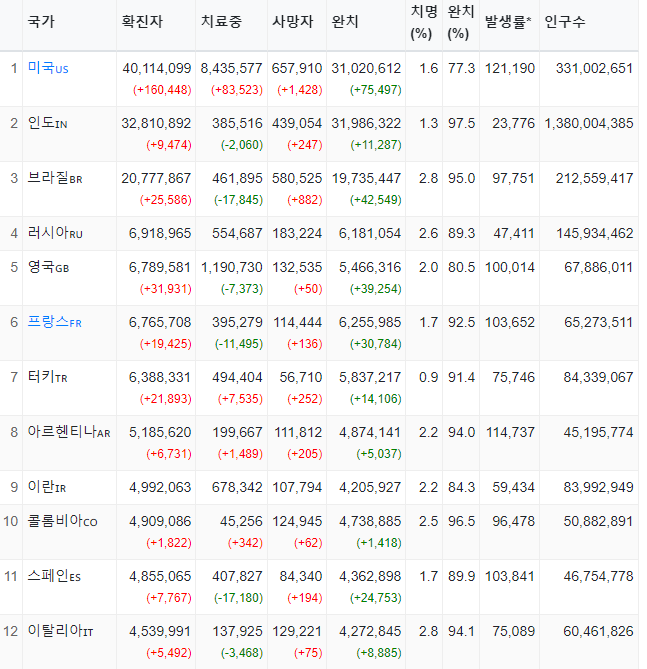The height and width of the screenshot is (669, 647).
Task: Click Iran active cases 678,342
Action: coord(237,487)
